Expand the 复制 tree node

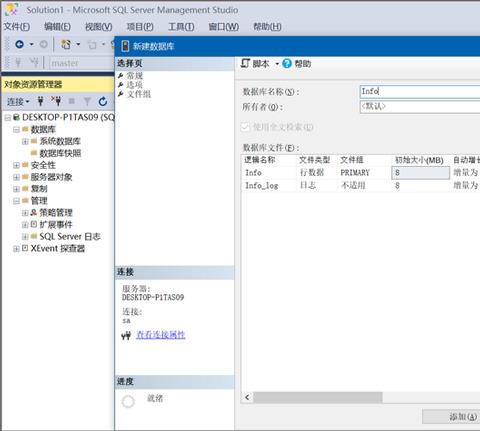[16, 189]
